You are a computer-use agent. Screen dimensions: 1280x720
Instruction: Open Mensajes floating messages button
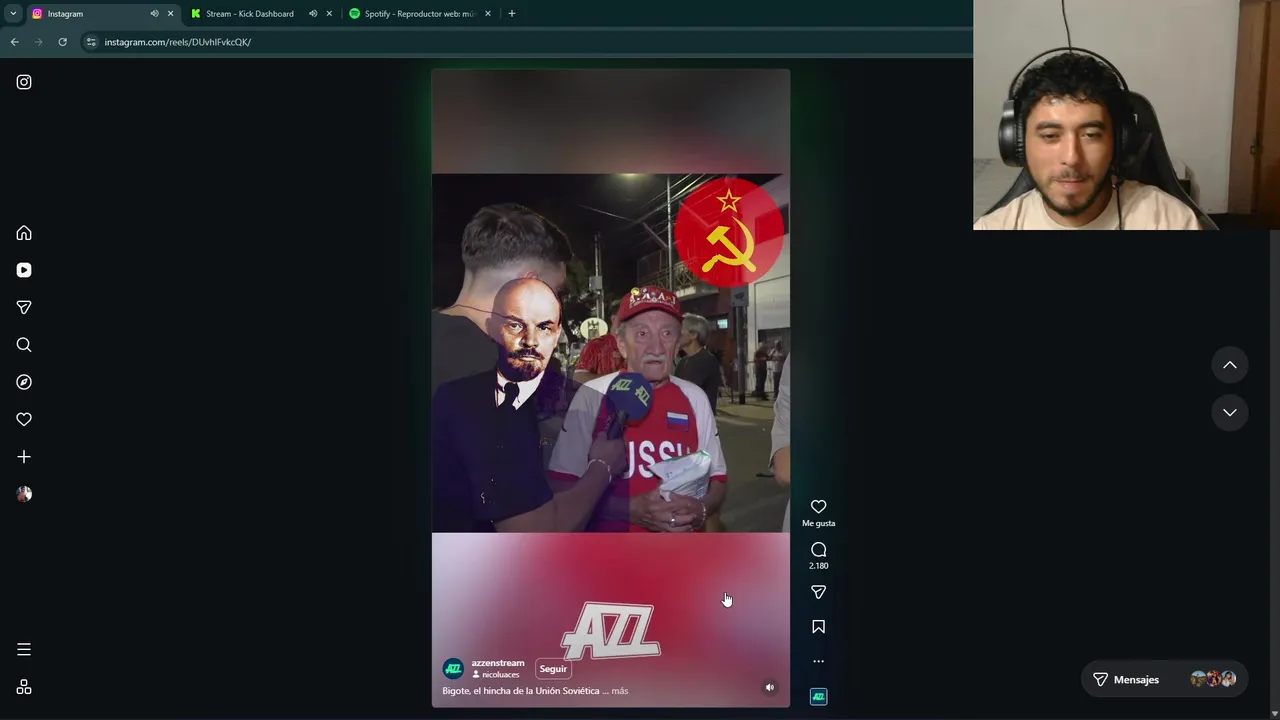(1165, 679)
